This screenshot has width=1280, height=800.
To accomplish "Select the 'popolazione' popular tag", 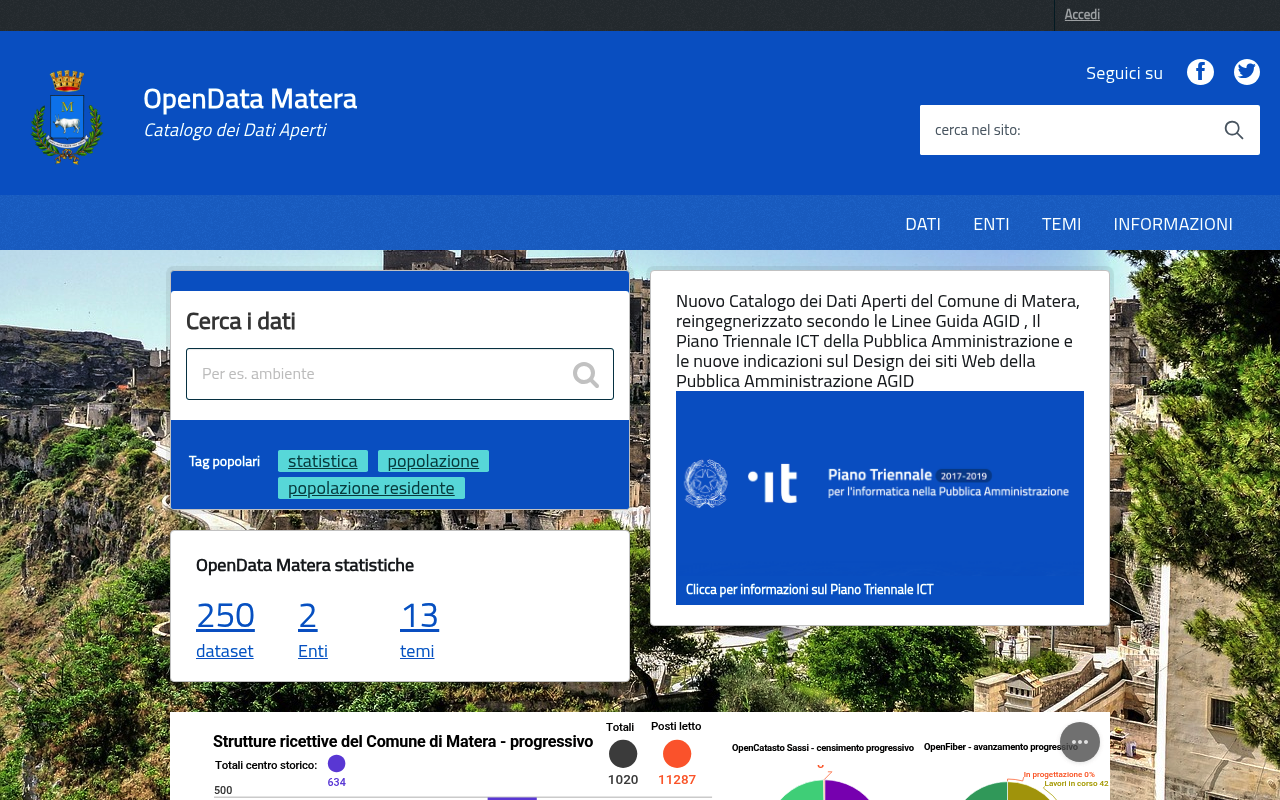I will [x=433, y=461].
